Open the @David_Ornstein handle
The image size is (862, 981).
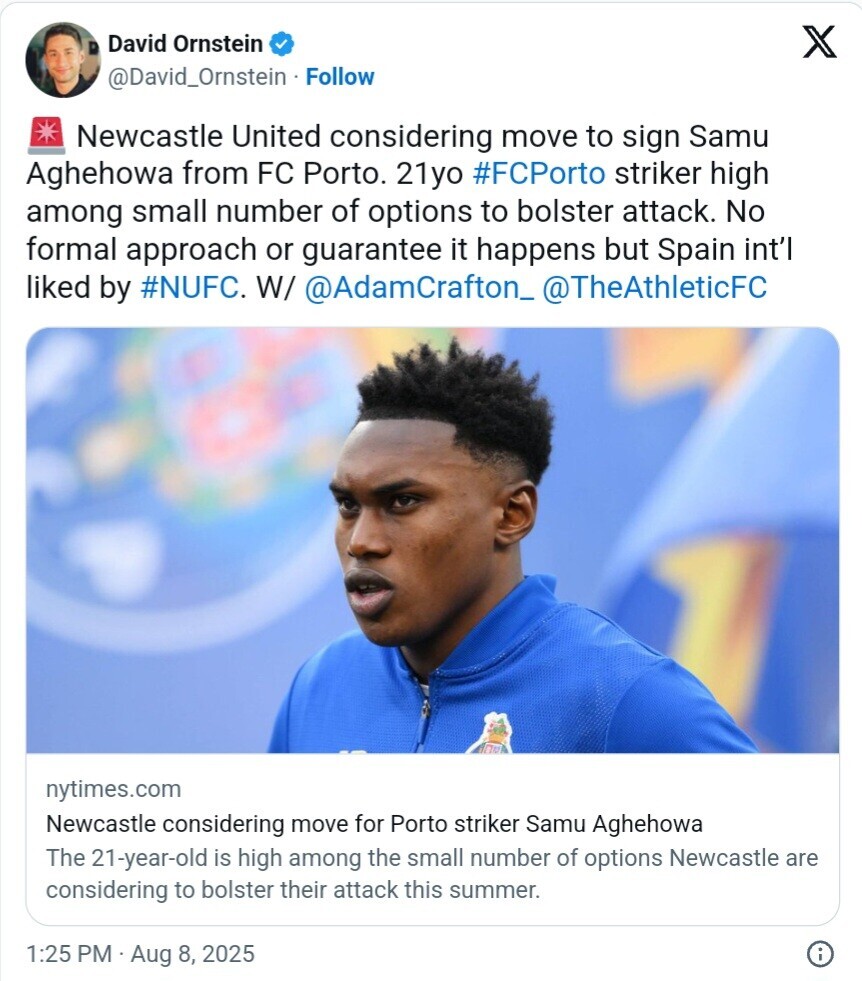[x=197, y=77]
